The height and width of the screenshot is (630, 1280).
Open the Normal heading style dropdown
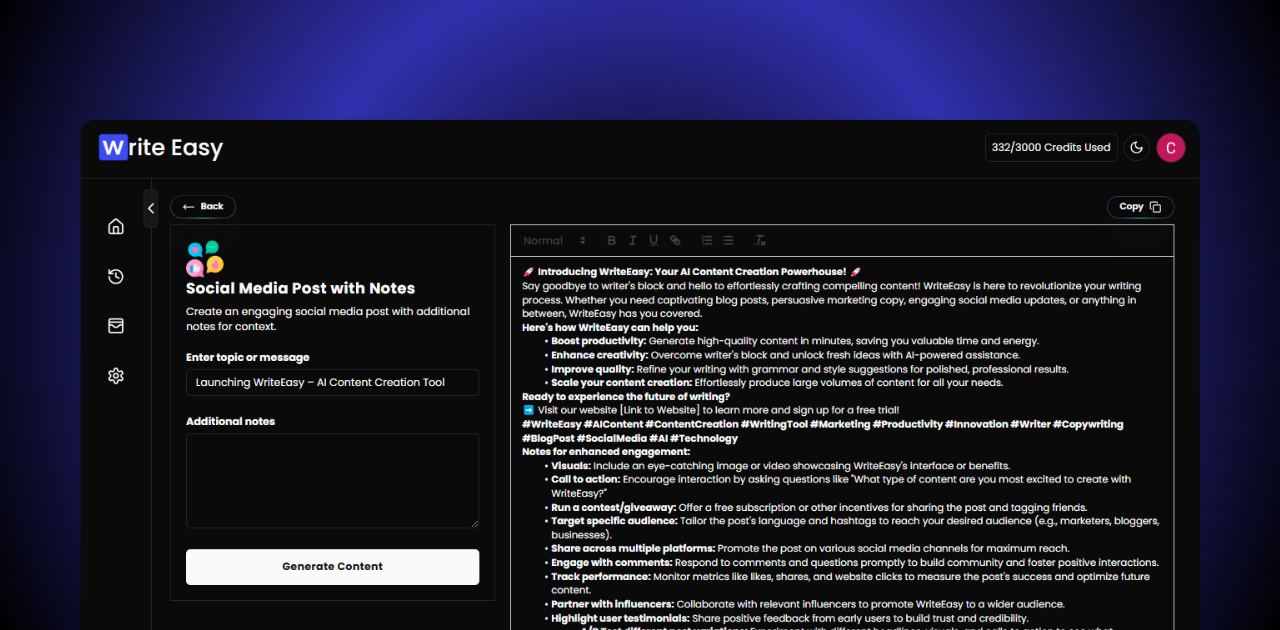[554, 240]
